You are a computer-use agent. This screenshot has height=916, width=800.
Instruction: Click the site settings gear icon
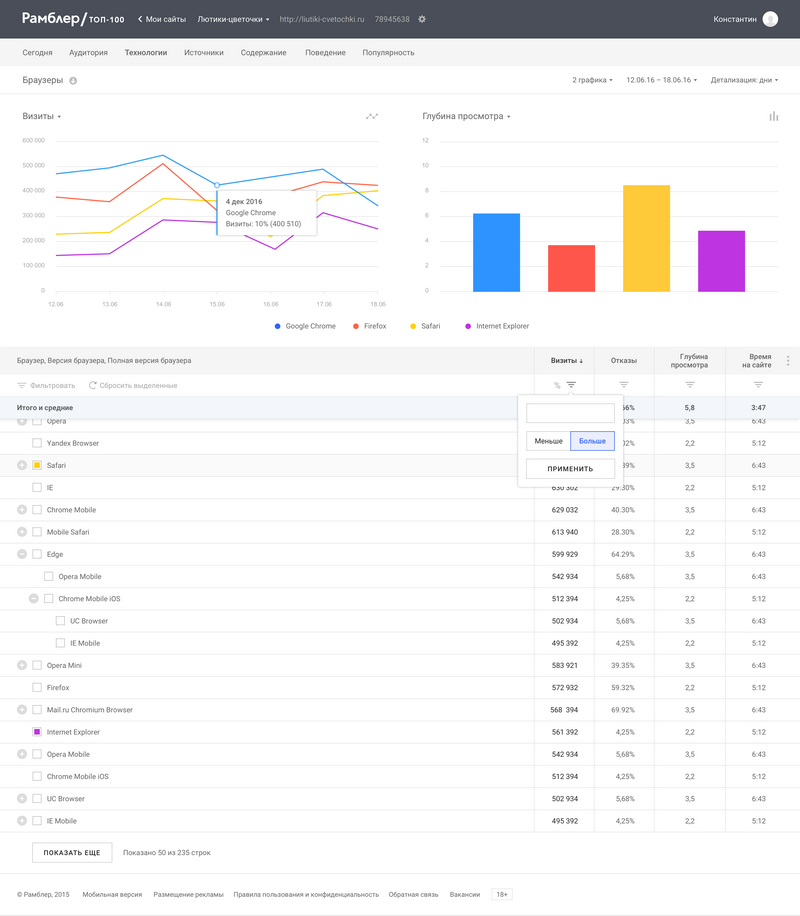(421, 19)
